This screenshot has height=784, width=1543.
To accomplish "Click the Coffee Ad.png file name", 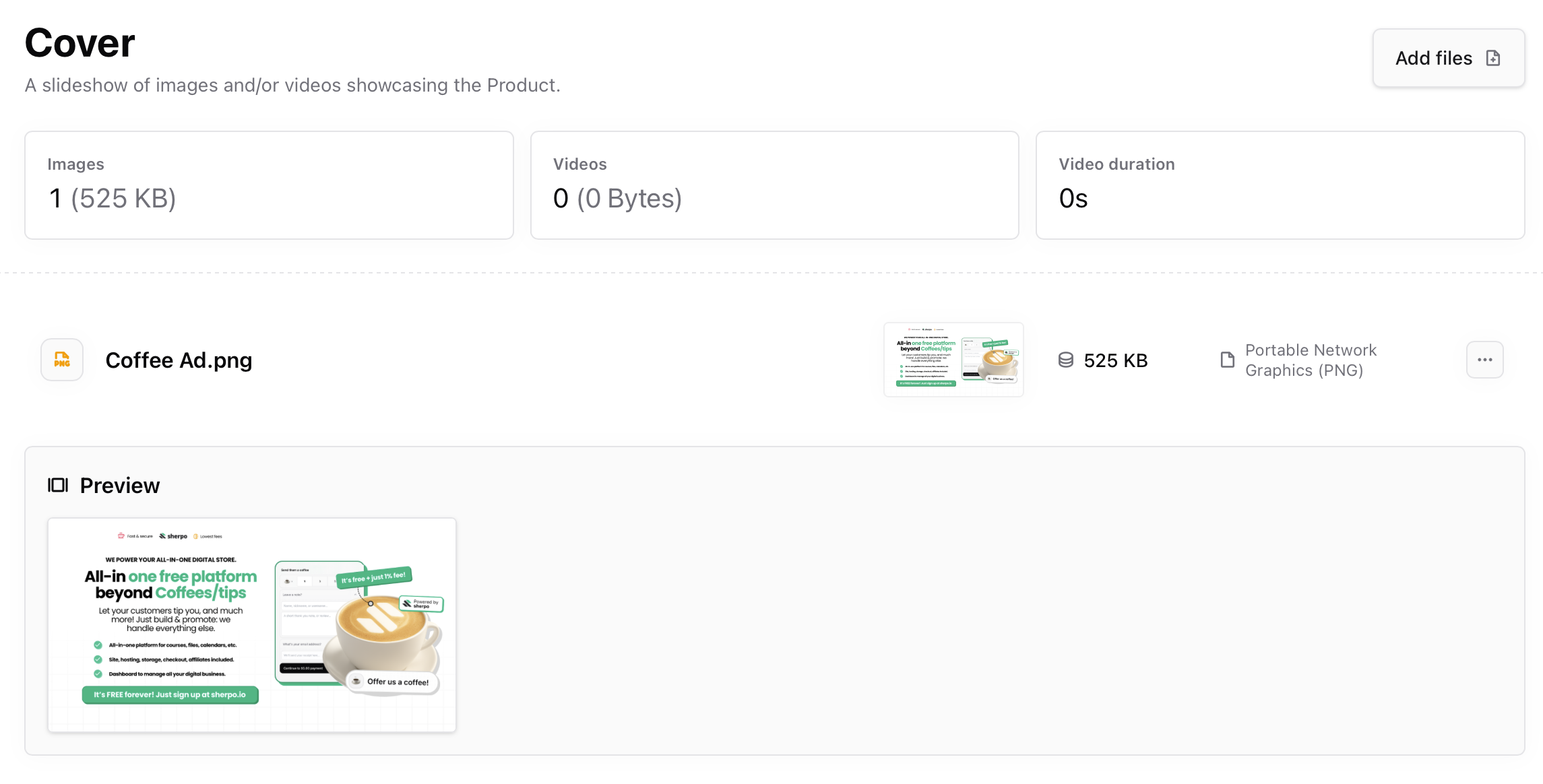I will [179, 360].
